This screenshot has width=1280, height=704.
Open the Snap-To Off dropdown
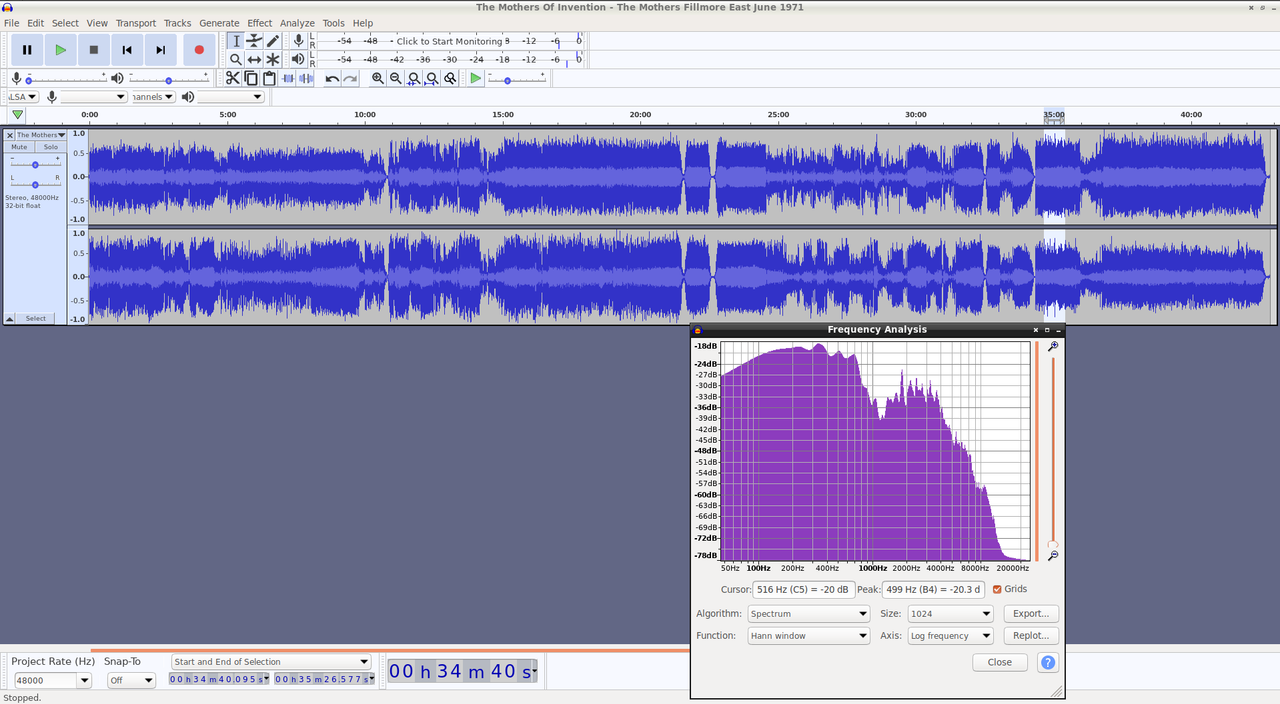point(131,680)
